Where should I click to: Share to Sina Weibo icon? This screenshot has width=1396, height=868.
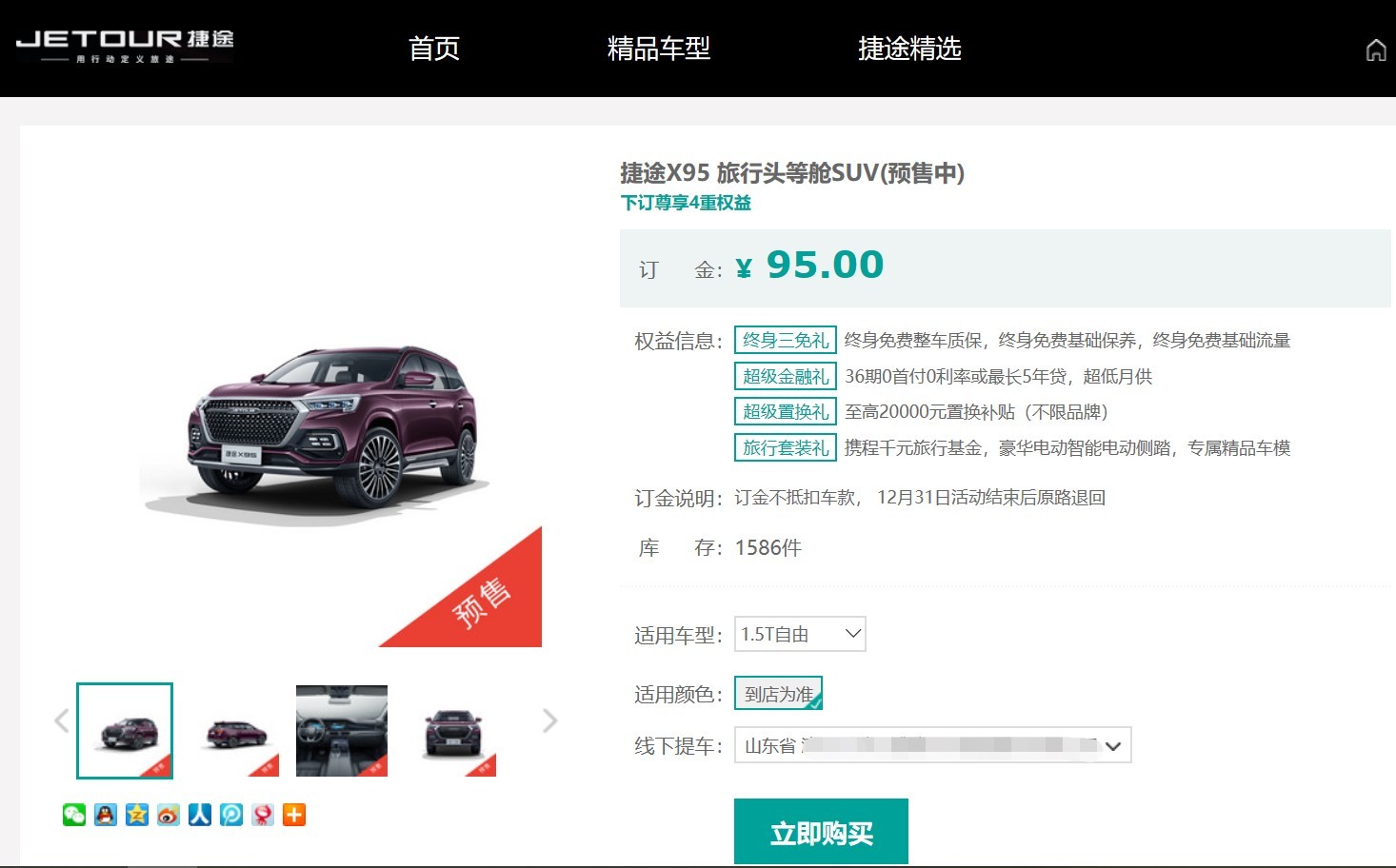pyautogui.click(x=169, y=815)
